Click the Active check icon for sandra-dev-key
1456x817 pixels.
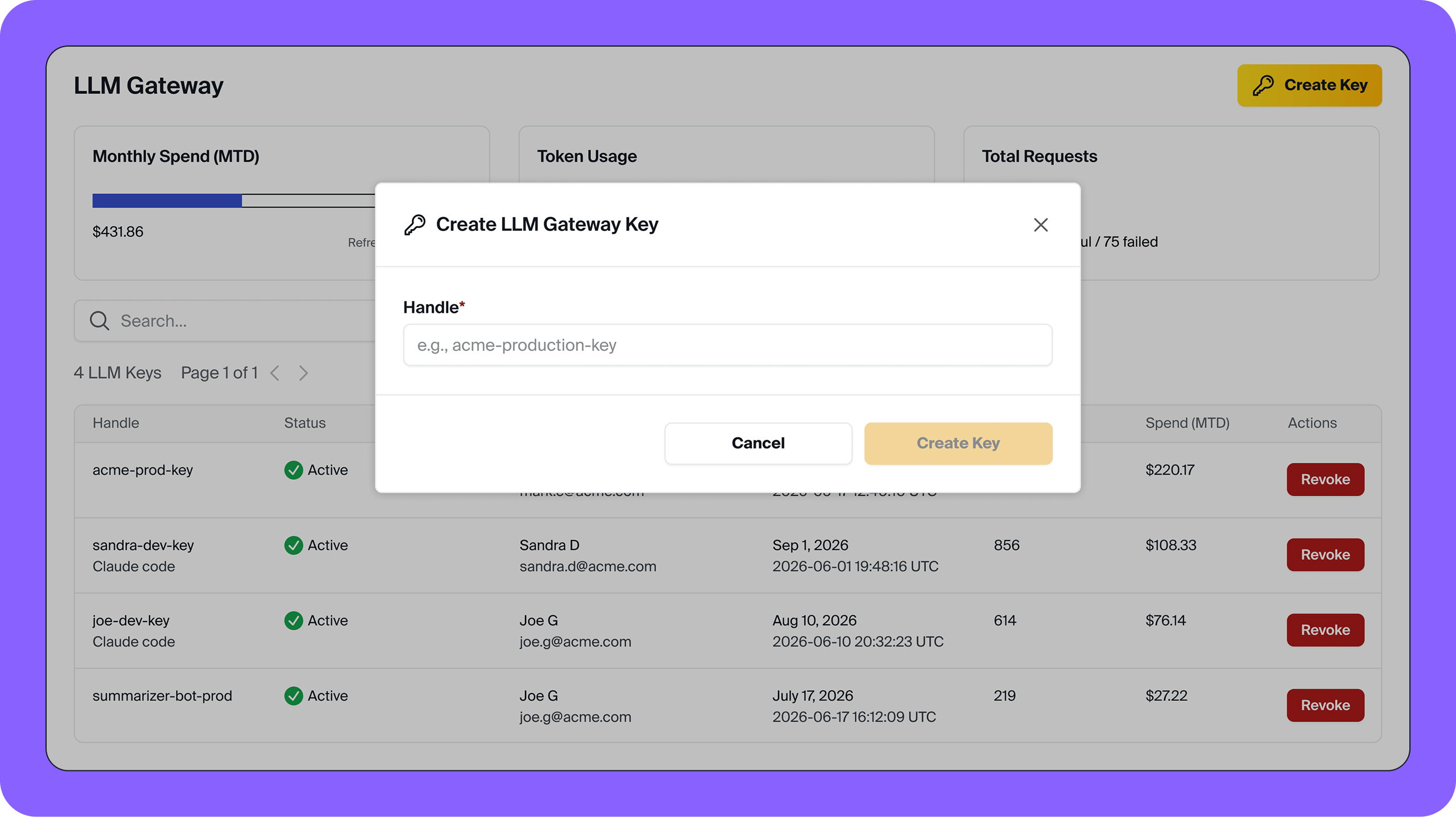tap(293, 545)
